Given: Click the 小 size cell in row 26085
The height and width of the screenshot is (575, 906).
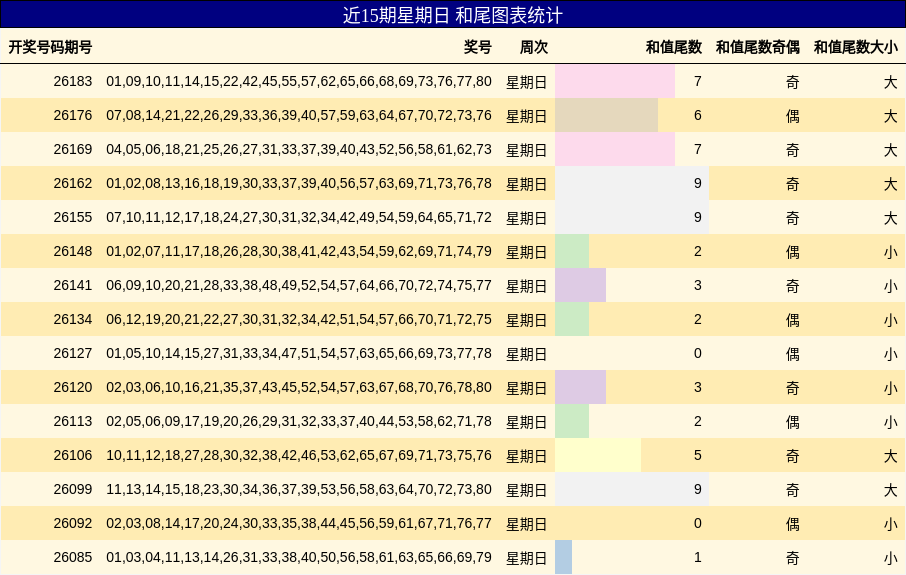Looking at the screenshot, I should pos(890,558).
